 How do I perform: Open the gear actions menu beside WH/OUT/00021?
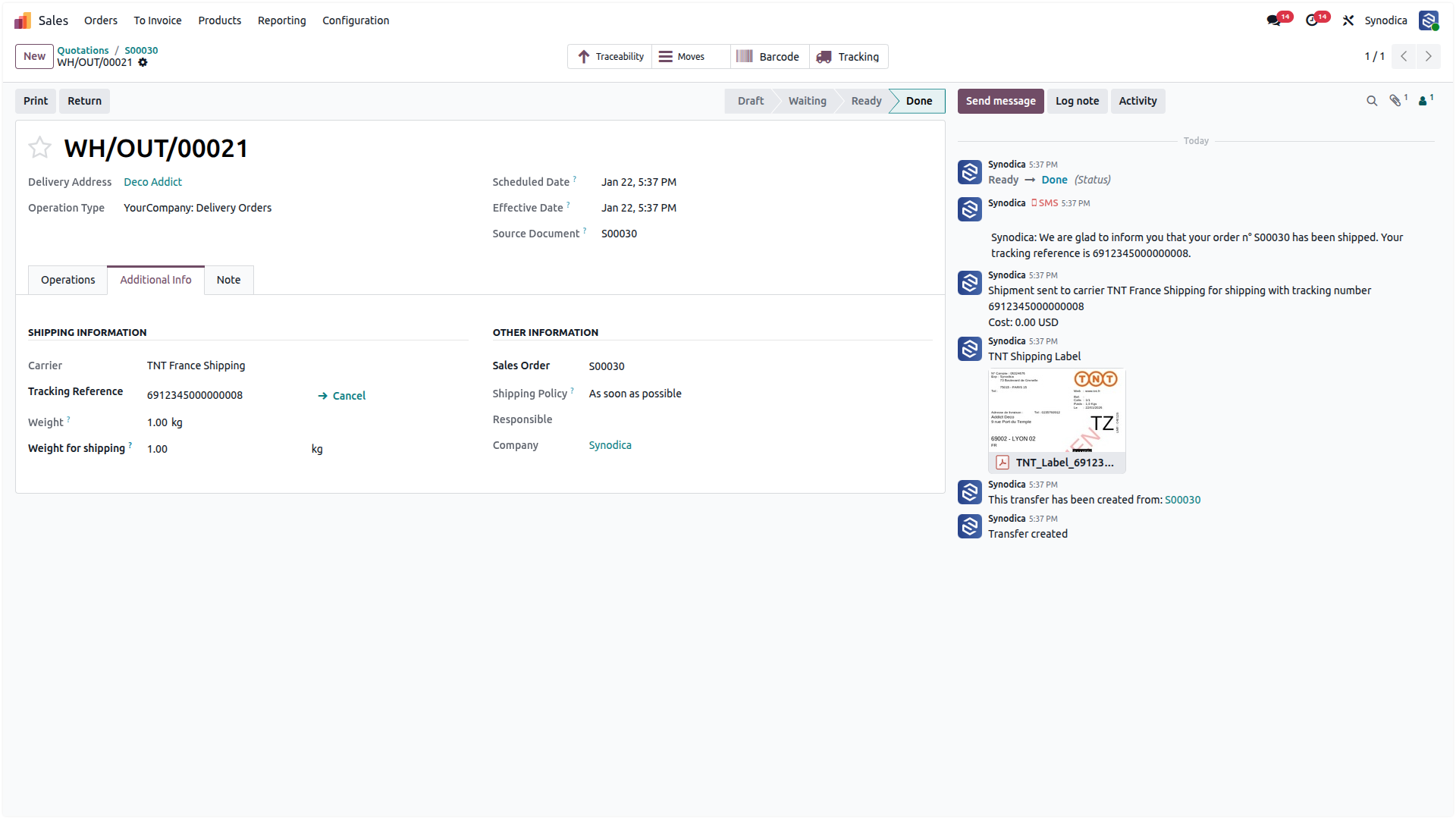click(143, 62)
